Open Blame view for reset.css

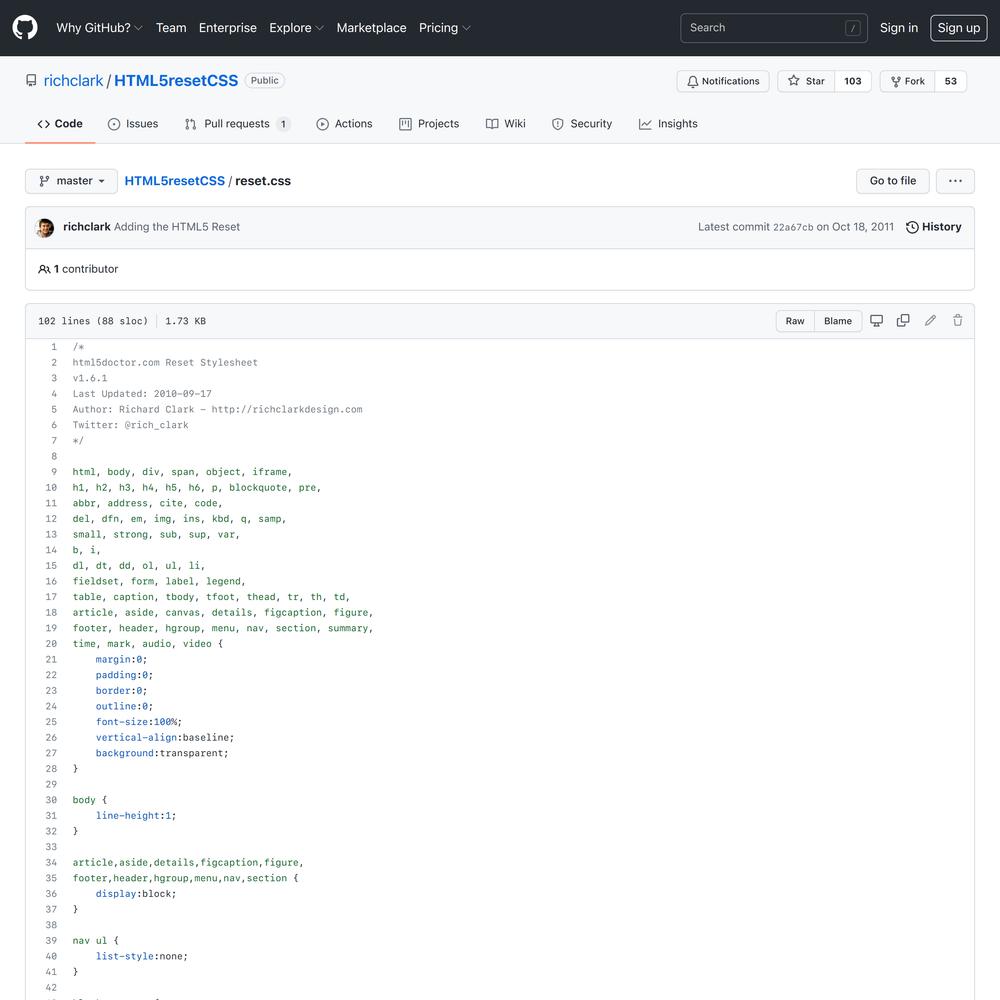tap(837, 321)
